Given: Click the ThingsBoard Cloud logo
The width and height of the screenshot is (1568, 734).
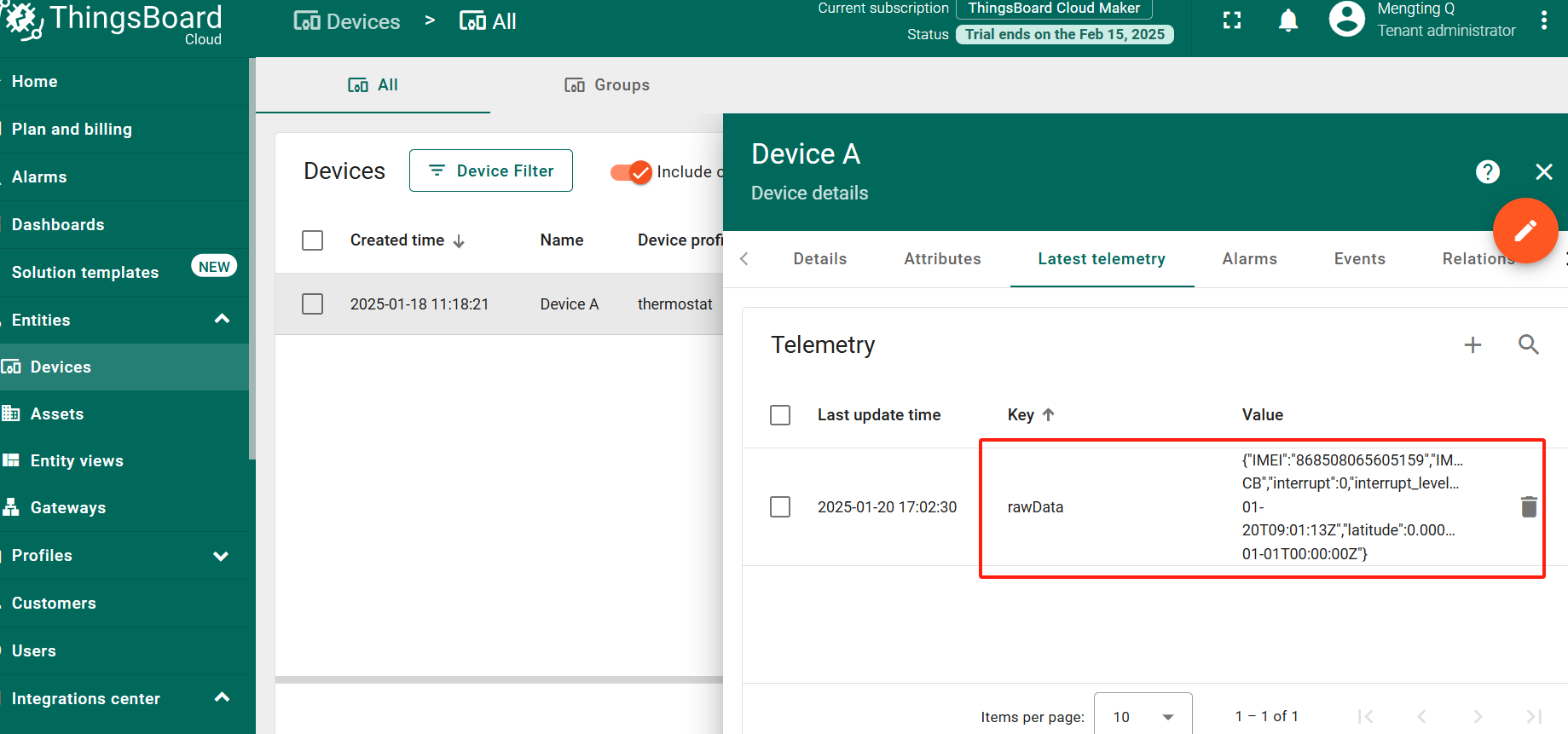Looking at the screenshot, I should tap(113, 22).
